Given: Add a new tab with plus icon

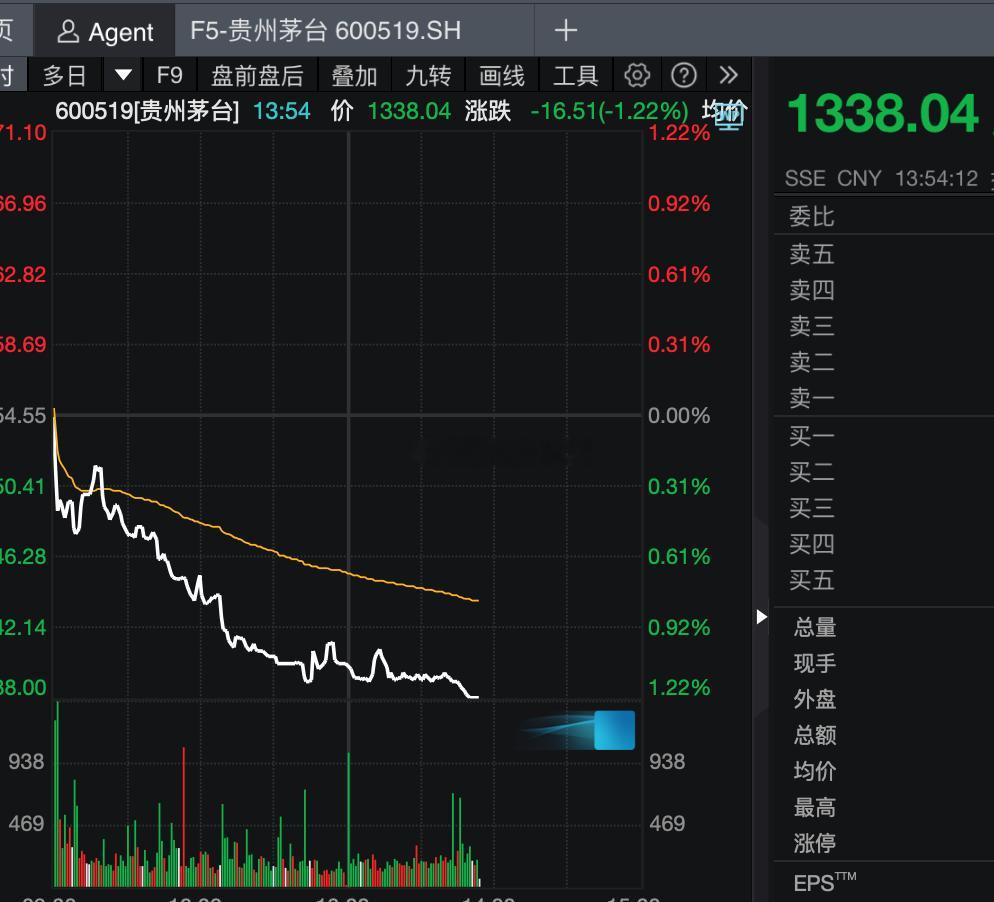Looking at the screenshot, I should coord(565,30).
